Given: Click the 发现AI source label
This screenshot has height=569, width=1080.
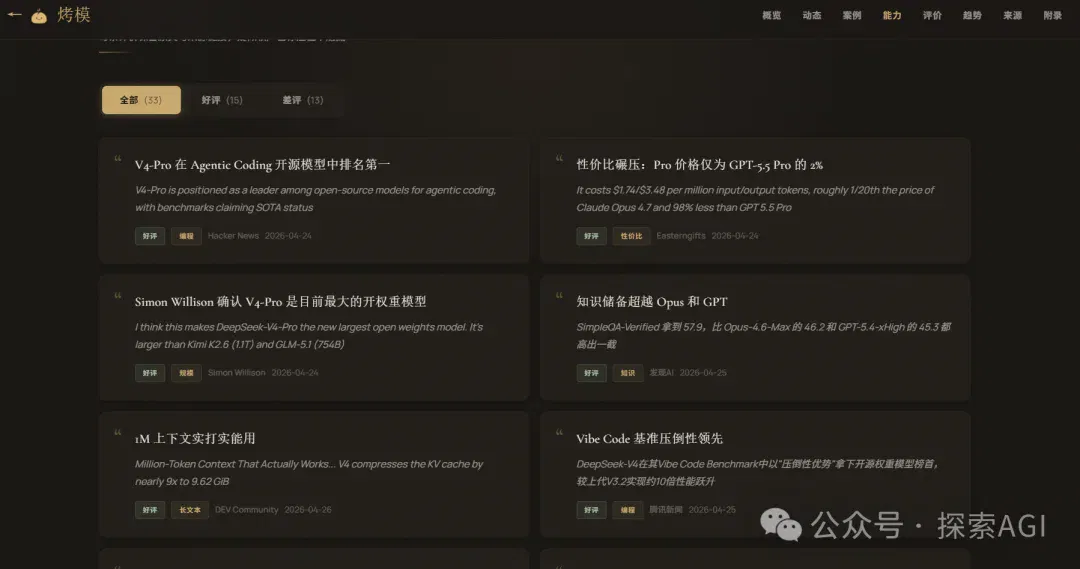Looking at the screenshot, I should pyautogui.click(x=661, y=373).
